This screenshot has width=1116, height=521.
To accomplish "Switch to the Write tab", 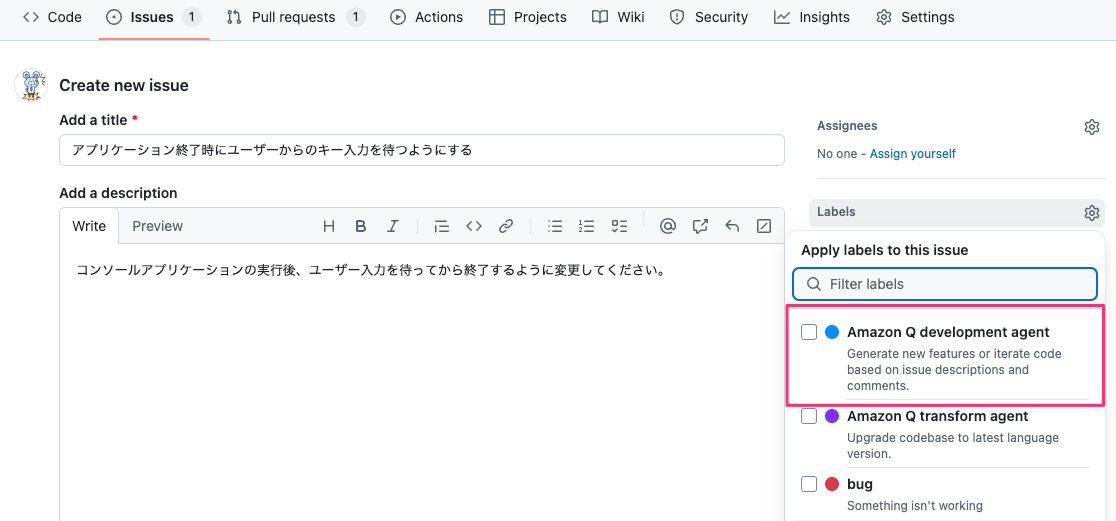I will click(x=89, y=226).
